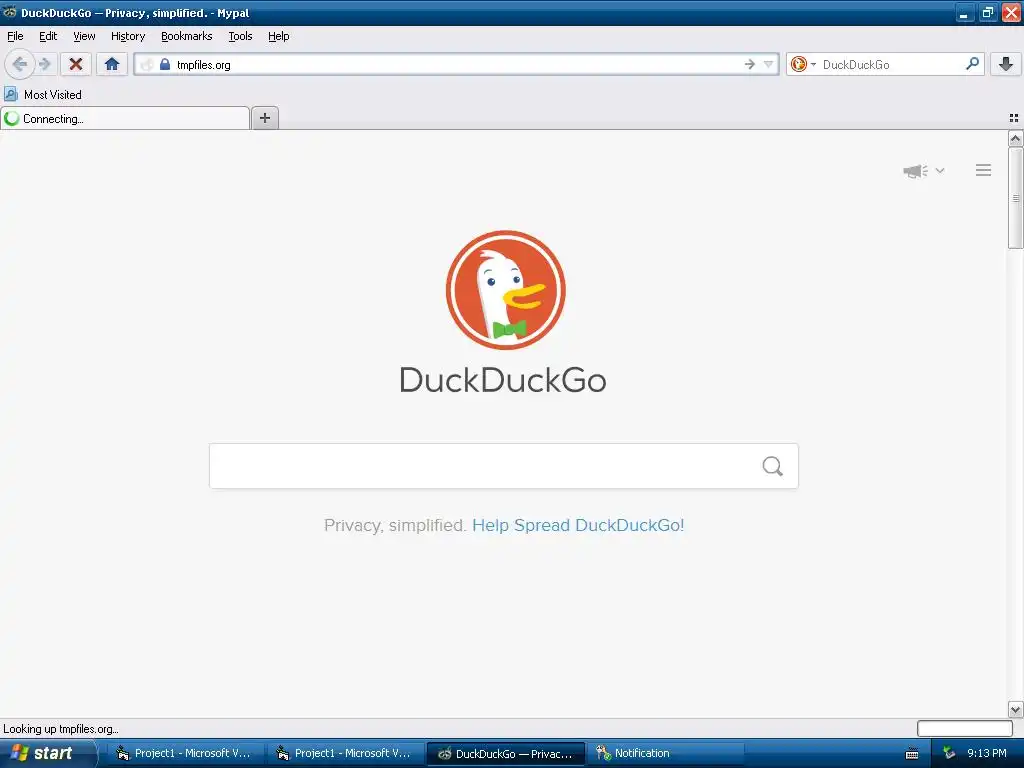Open the Windows Start button
Image resolution: width=1024 pixels, height=768 pixels.
tap(47, 753)
